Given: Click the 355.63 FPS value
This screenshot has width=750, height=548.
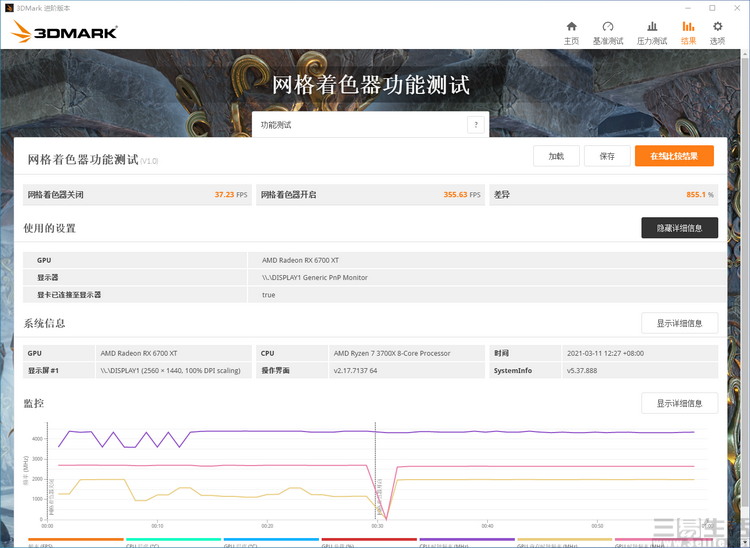Looking at the screenshot, I should coord(462,195).
